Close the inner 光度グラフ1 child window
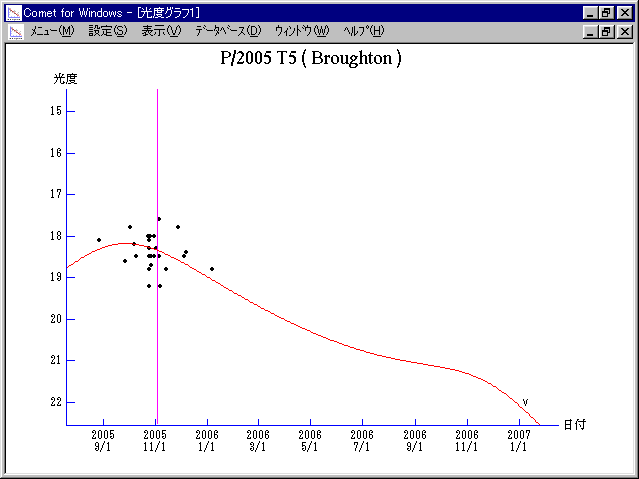Image resolution: width=639 pixels, height=479 pixels. click(624, 31)
